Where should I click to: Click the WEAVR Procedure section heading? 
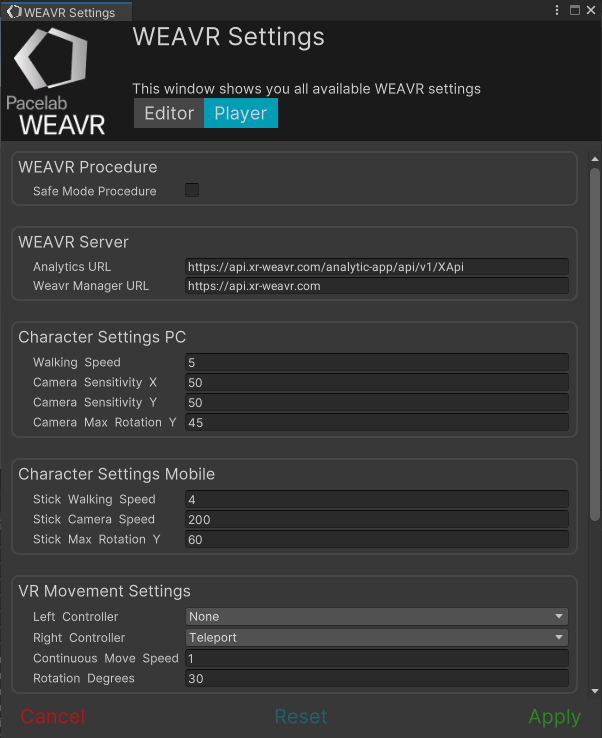coord(88,167)
